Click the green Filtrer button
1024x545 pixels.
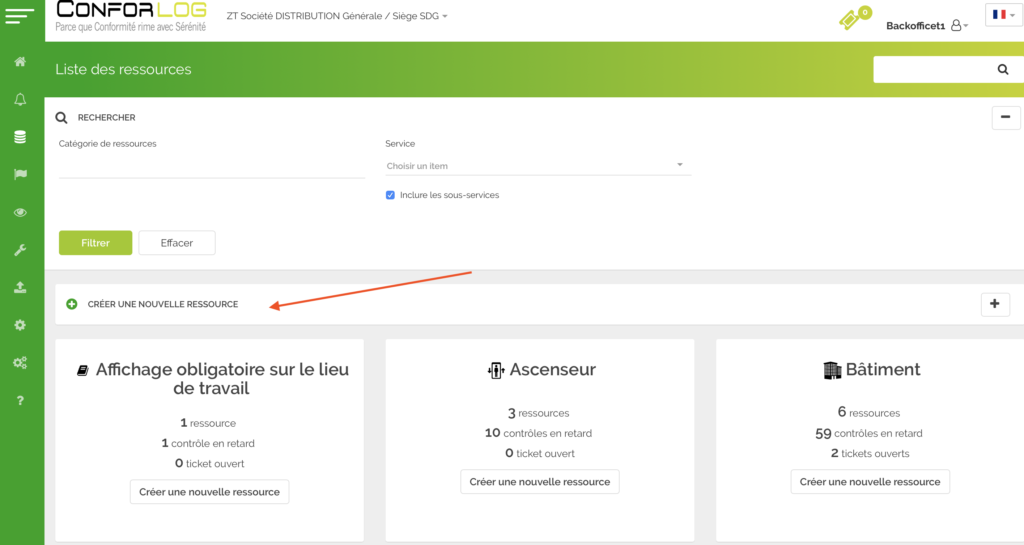coord(95,243)
